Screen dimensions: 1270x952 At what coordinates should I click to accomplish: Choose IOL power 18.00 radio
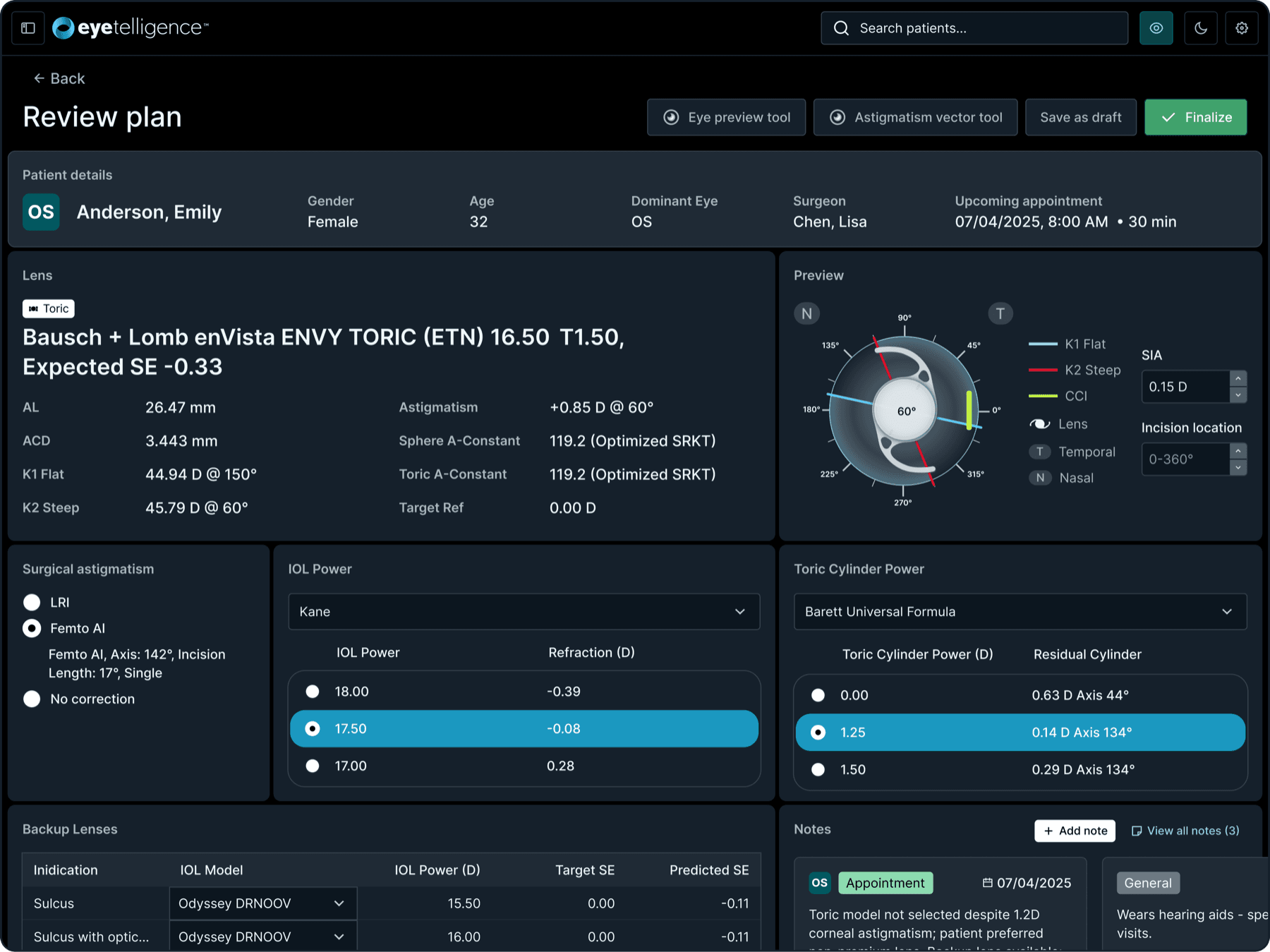(313, 692)
